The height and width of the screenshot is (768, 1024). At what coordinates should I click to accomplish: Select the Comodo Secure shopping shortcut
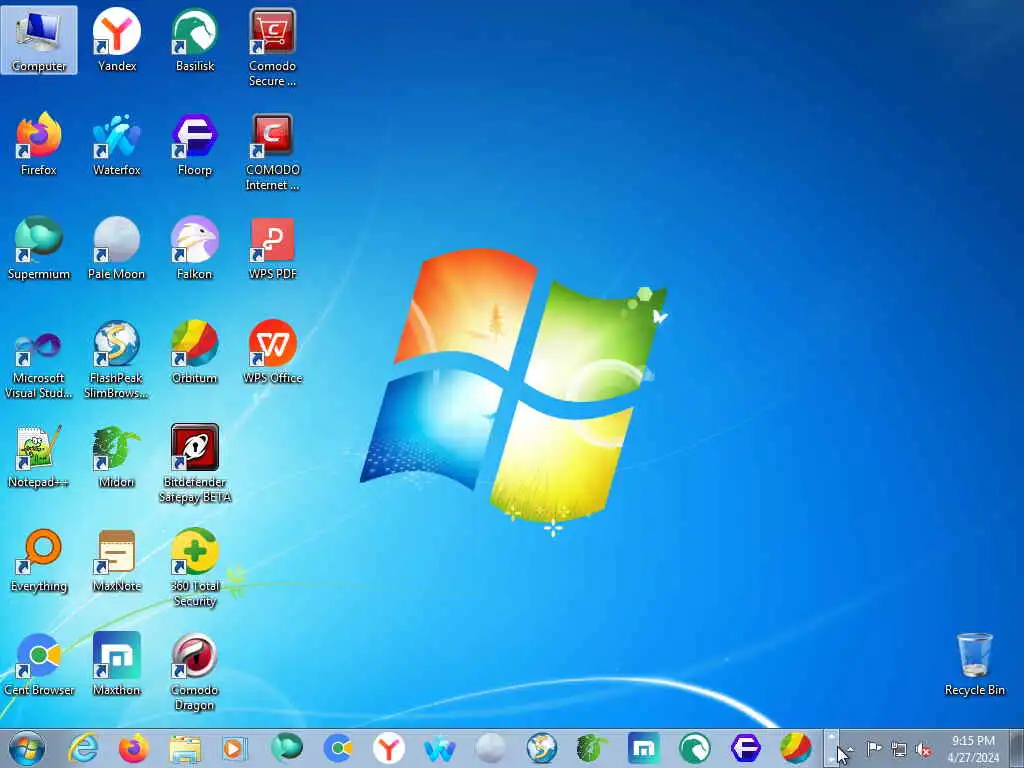point(272,48)
